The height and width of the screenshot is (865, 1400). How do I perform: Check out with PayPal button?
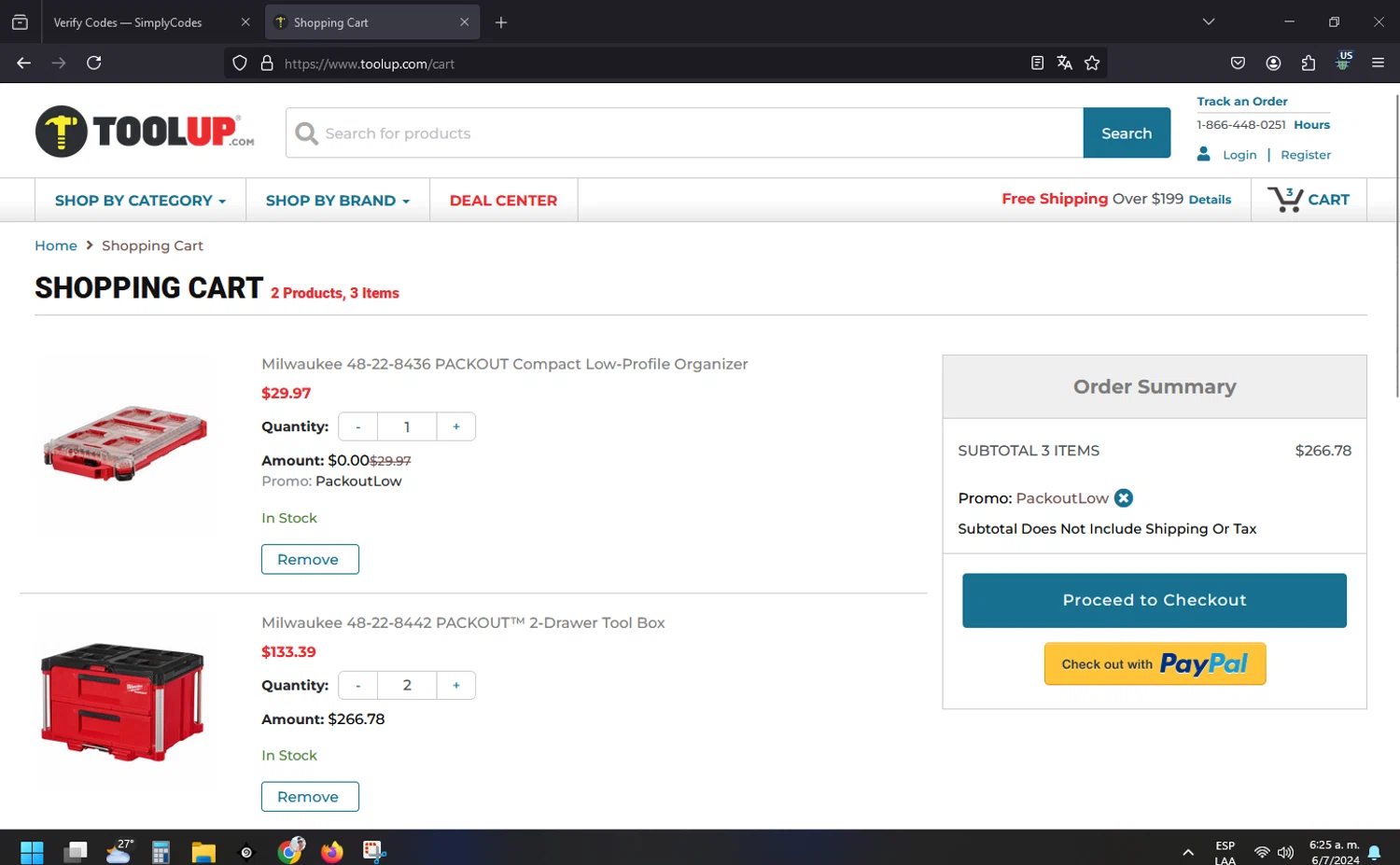click(x=1155, y=663)
